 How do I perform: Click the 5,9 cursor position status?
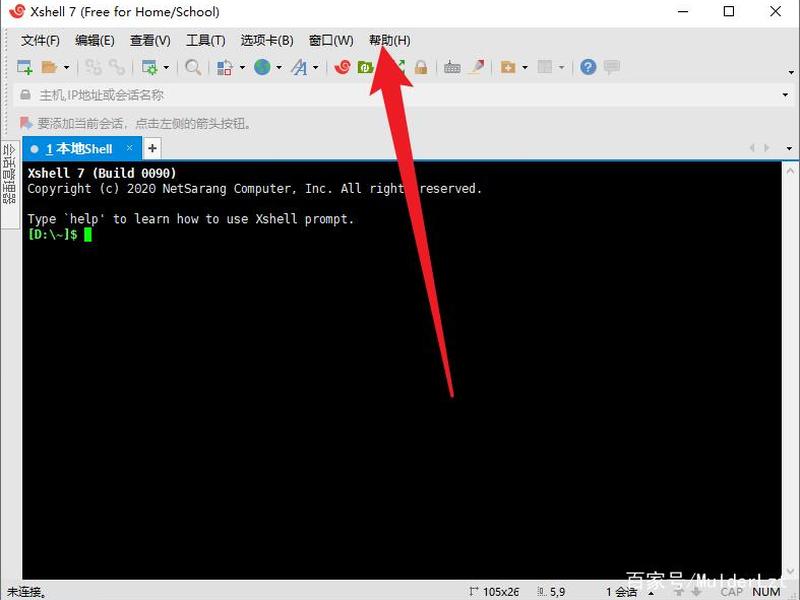tap(552, 592)
